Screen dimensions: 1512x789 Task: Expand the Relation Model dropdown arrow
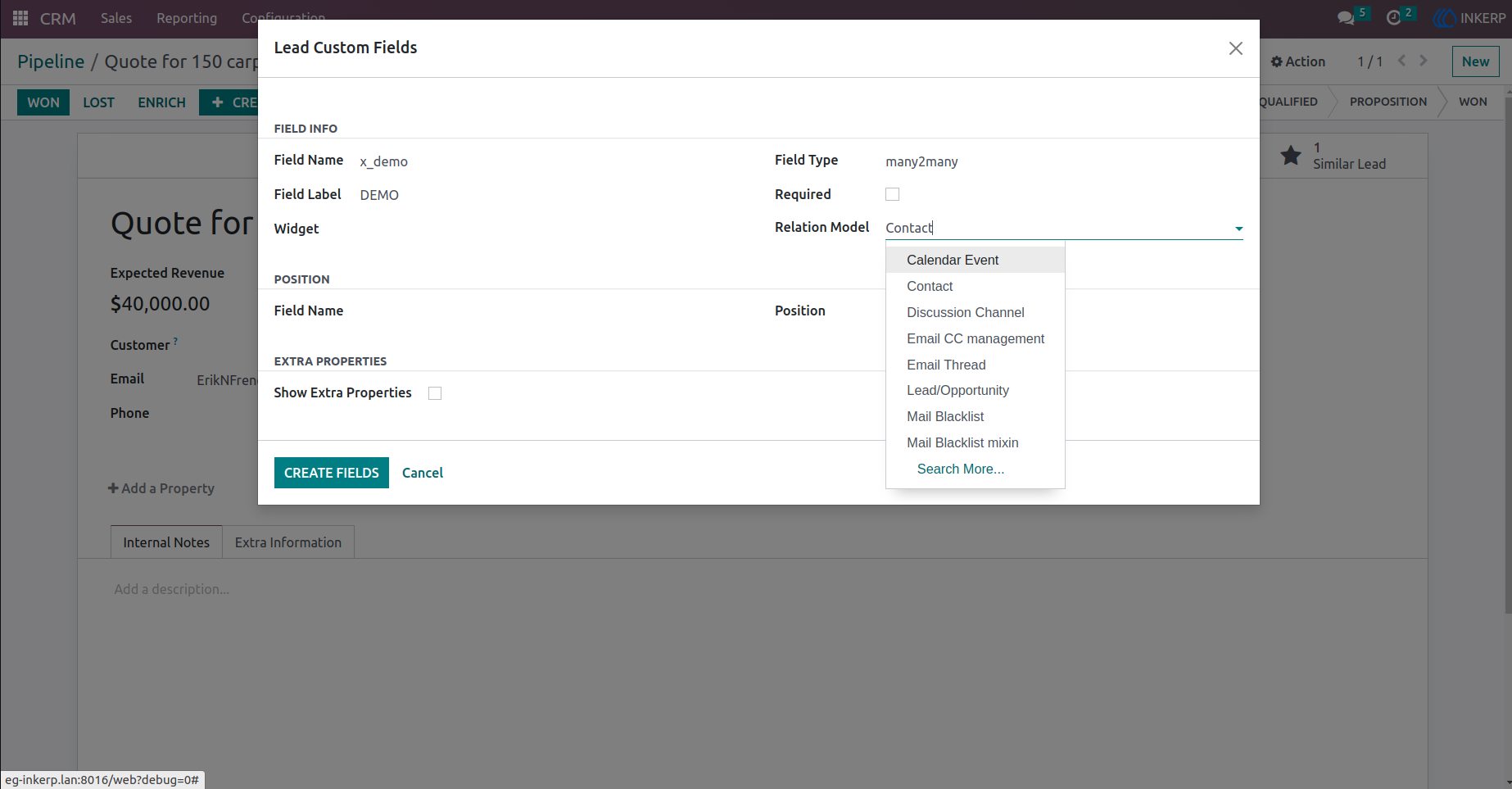click(x=1238, y=229)
